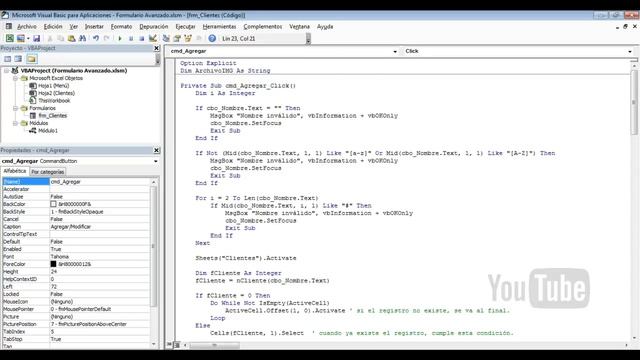Viewport: 640px width, 360px height.
Task: Select Hoja1 (Menú) in project tree
Action: click(53, 86)
